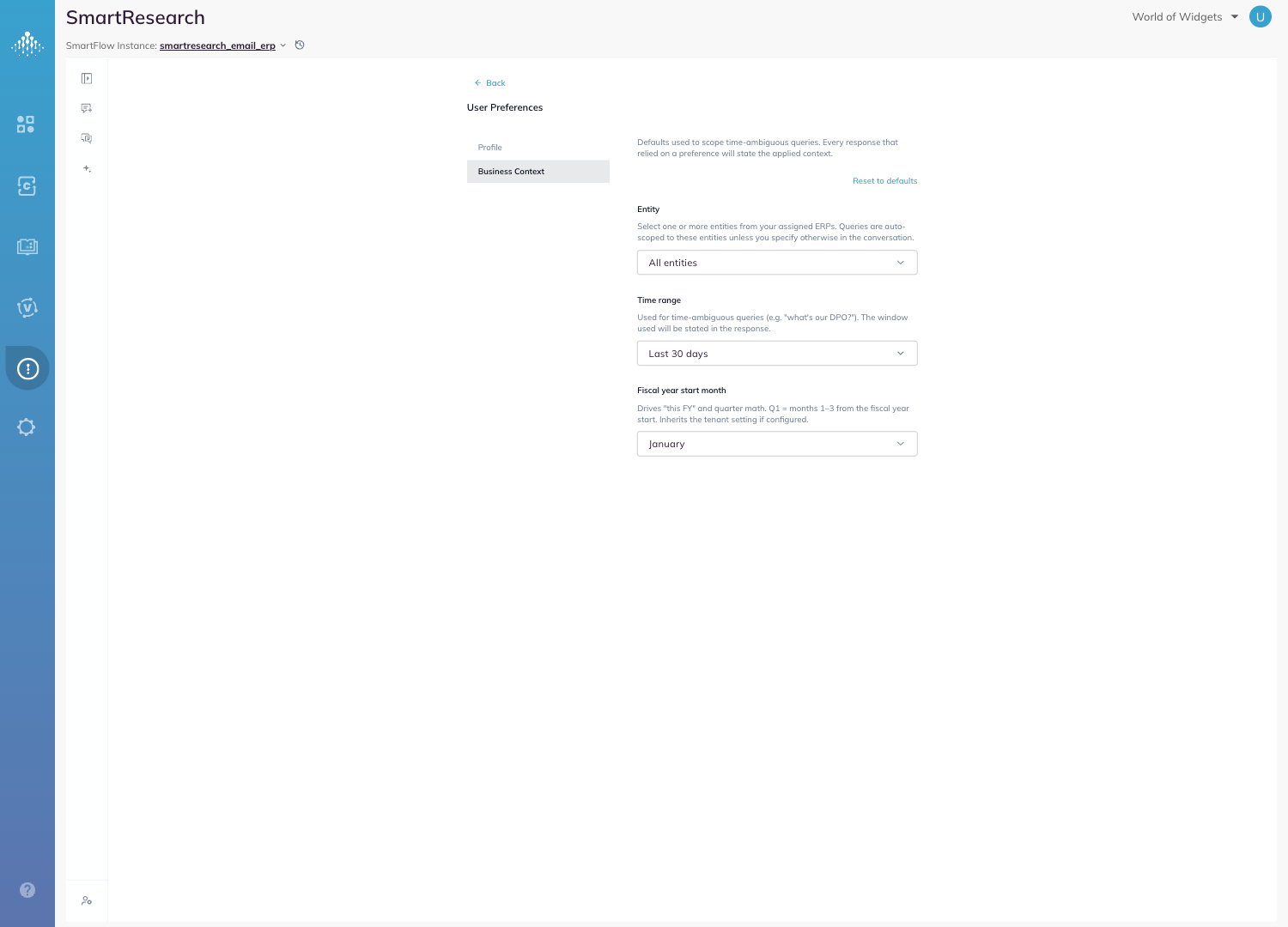This screenshot has height=927, width=1288.
Task: Open the bracketed C icon in sidebar
Action: click(x=27, y=185)
